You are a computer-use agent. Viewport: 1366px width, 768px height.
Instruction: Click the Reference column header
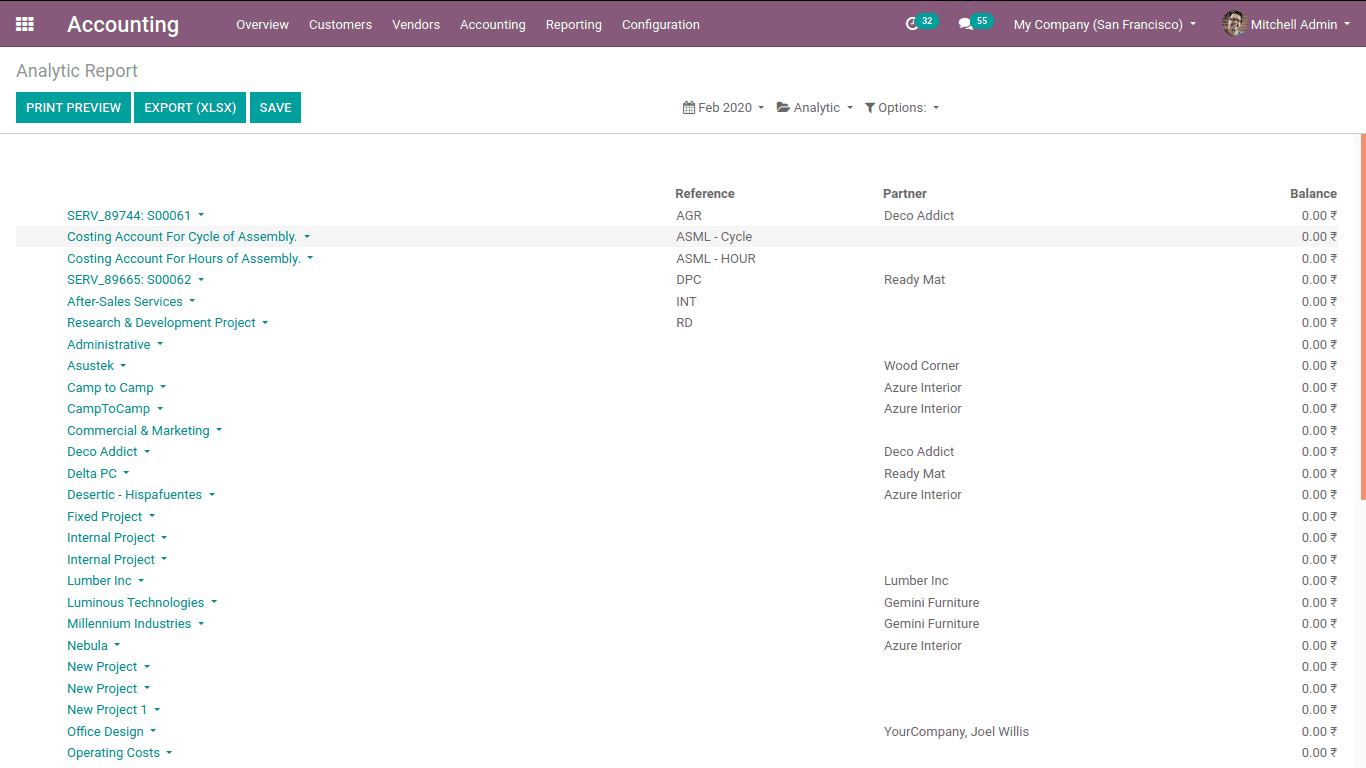click(705, 194)
